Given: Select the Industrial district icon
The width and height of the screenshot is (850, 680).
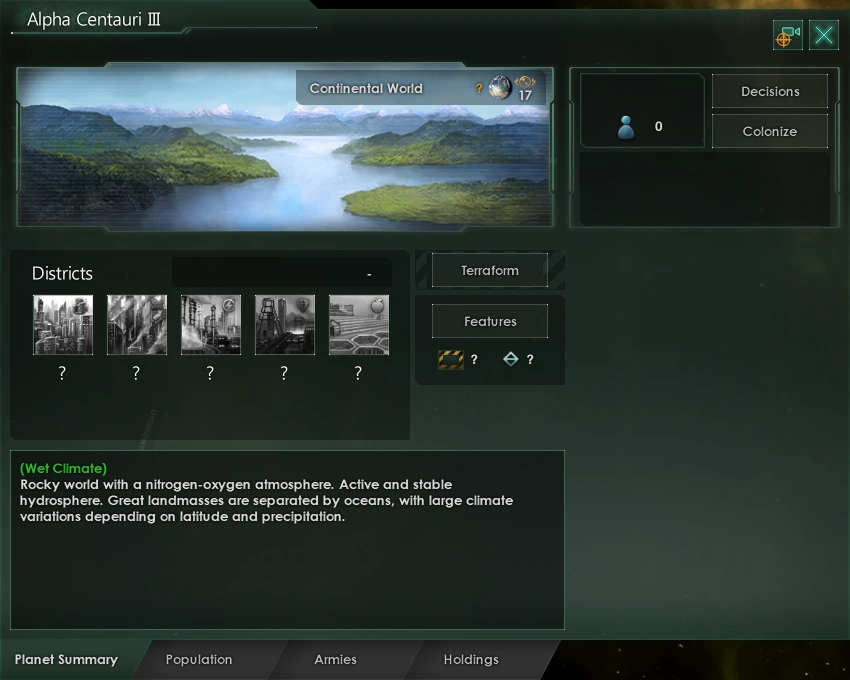Looking at the screenshot, I should [x=136, y=324].
